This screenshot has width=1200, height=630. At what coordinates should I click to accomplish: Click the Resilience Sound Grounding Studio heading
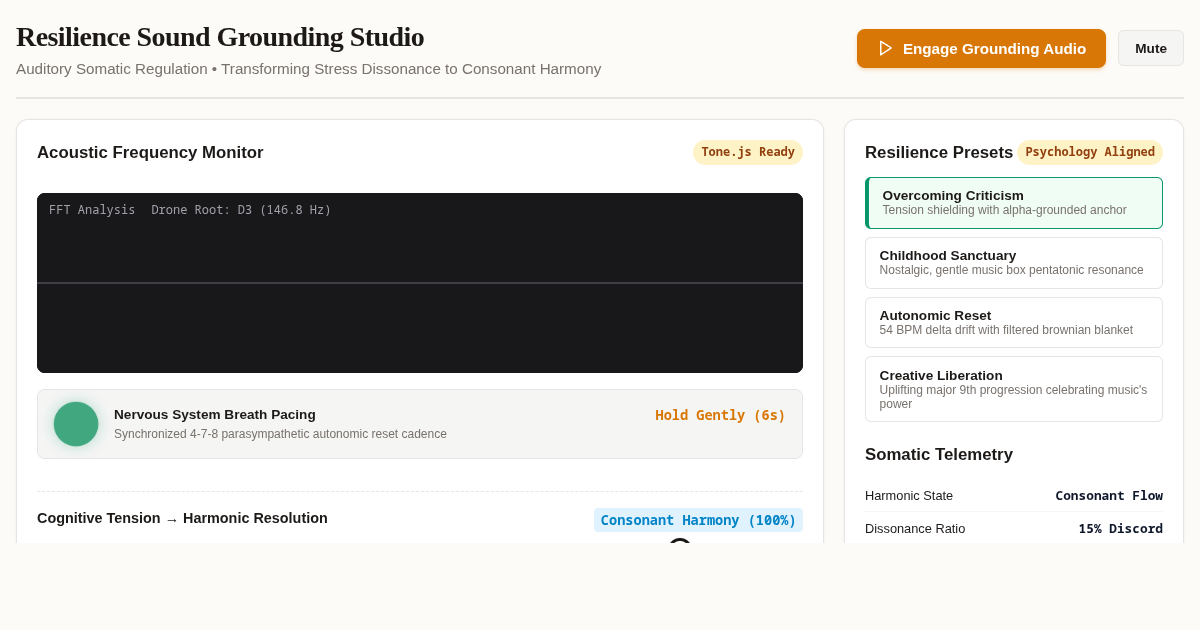tap(220, 37)
